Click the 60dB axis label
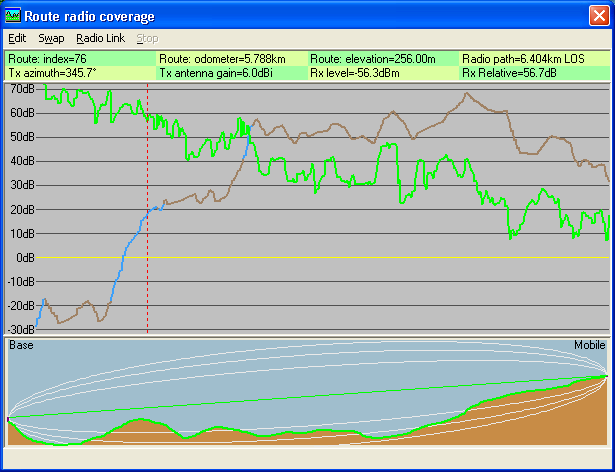 (22, 113)
